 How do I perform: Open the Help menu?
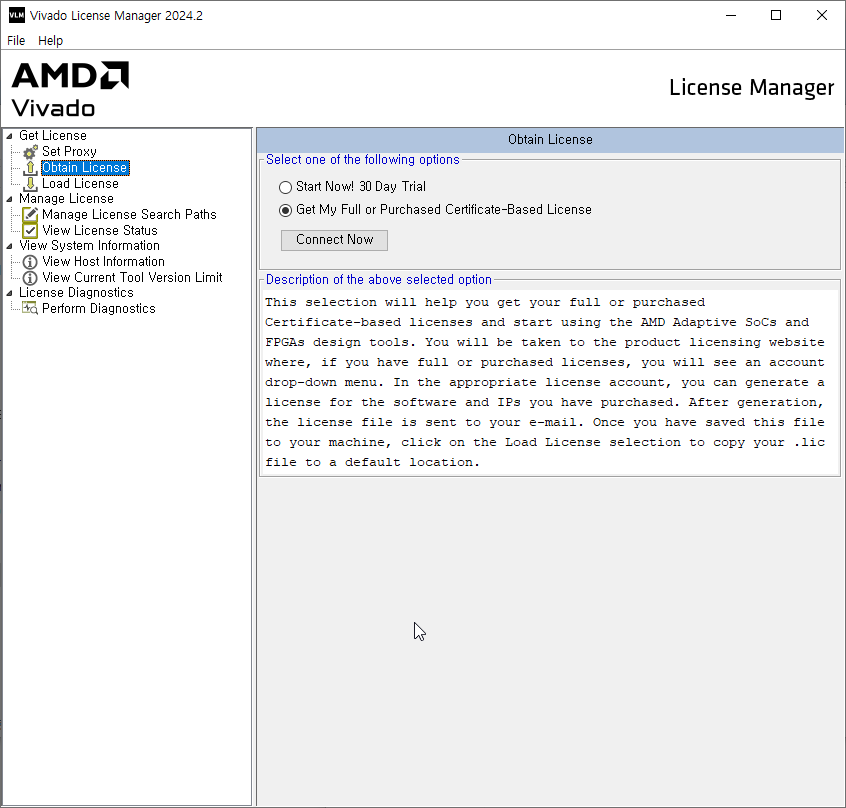[50, 40]
